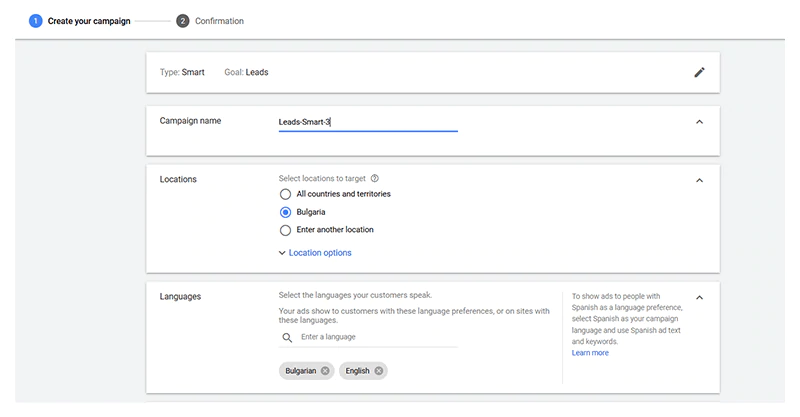Click the step 1 circle icon
800x417 pixels.
(x=36, y=20)
